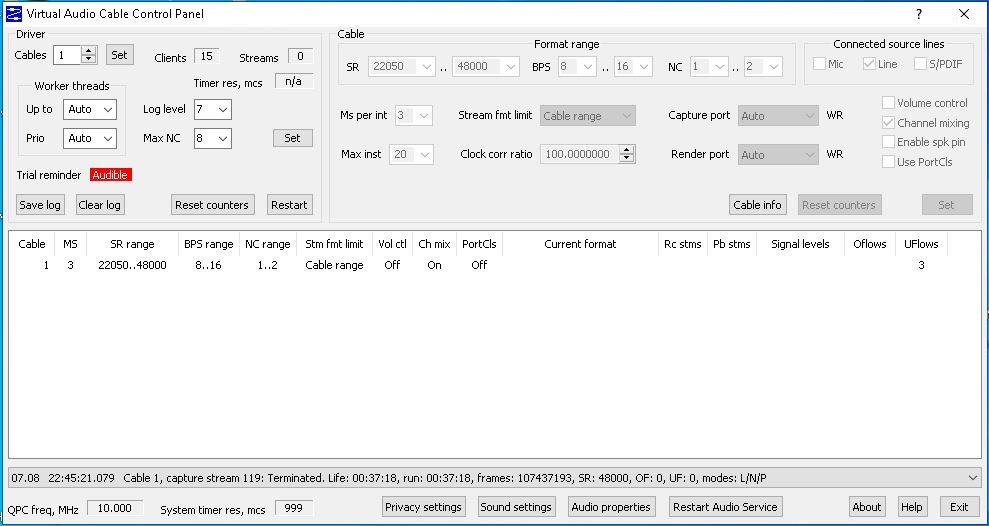Click the BPS range column header
Screen dimensions: 989x526
click(x=209, y=244)
